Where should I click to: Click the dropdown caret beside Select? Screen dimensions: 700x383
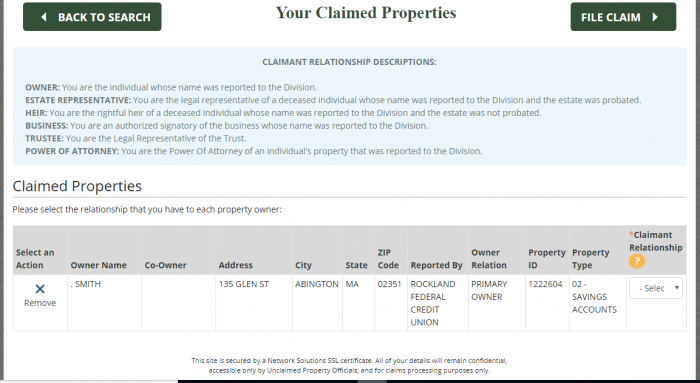tap(677, 288)
